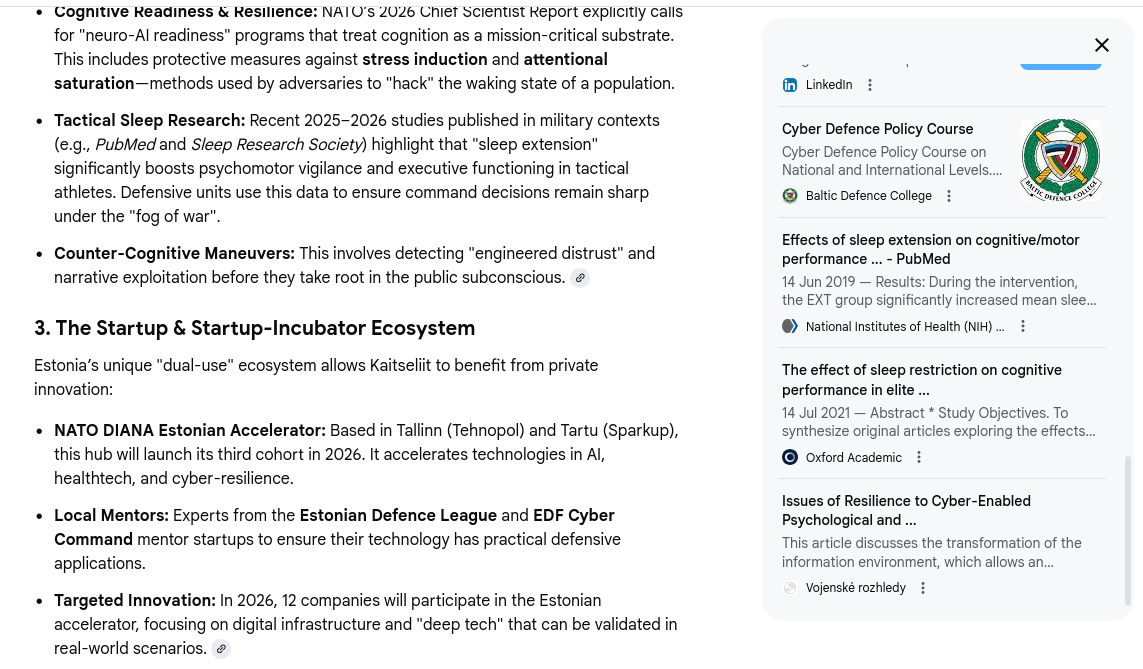Screen dimensions: 1143x669
Task: Click the three-dot menu beside Vojenské rozhledy
Action: pos(923,588)
